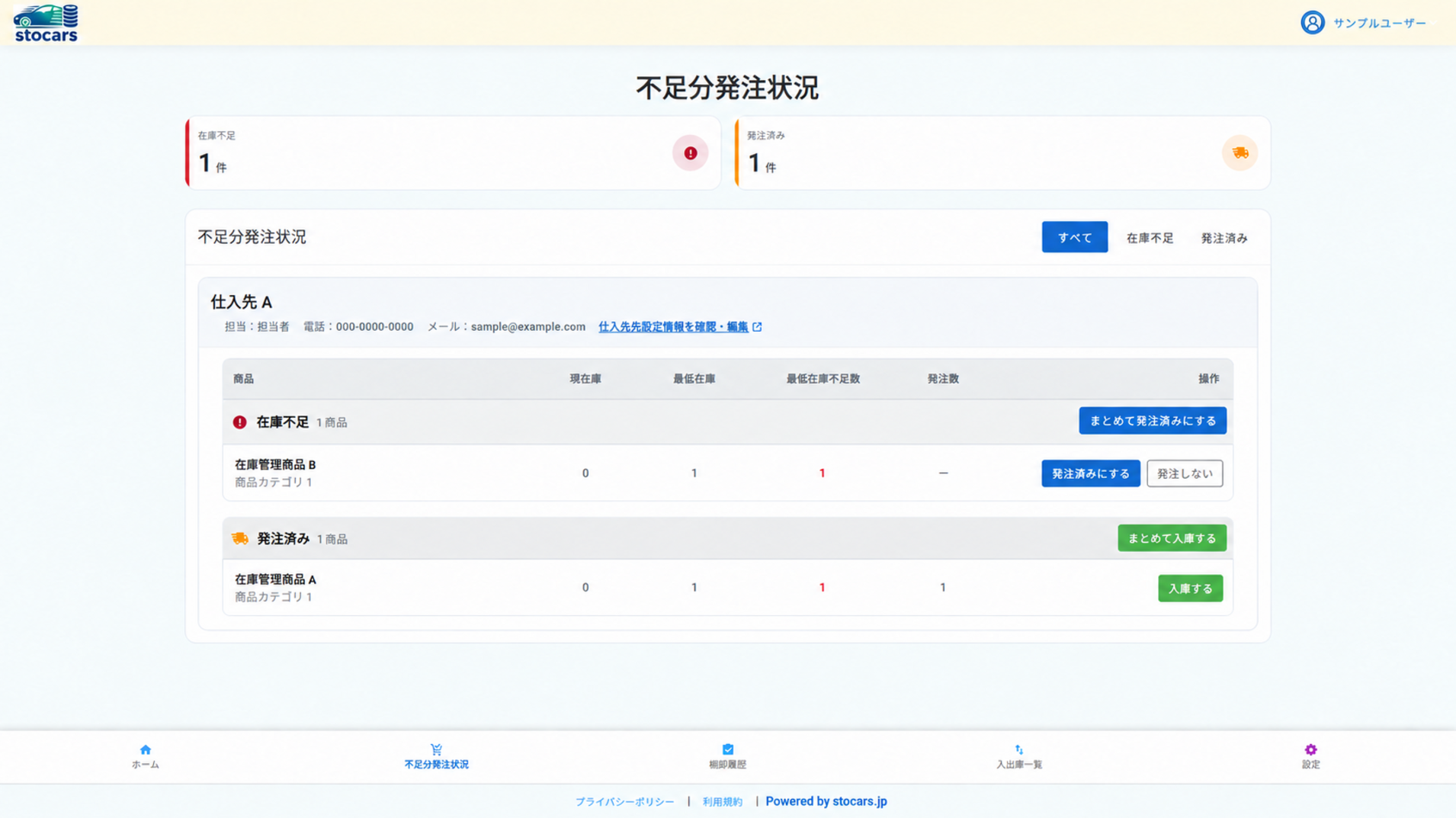This screenshot has width=1456, height=818.
Task: Mark 在庫管理商品 B as 発注済みにする
Action: [1090, 473]
